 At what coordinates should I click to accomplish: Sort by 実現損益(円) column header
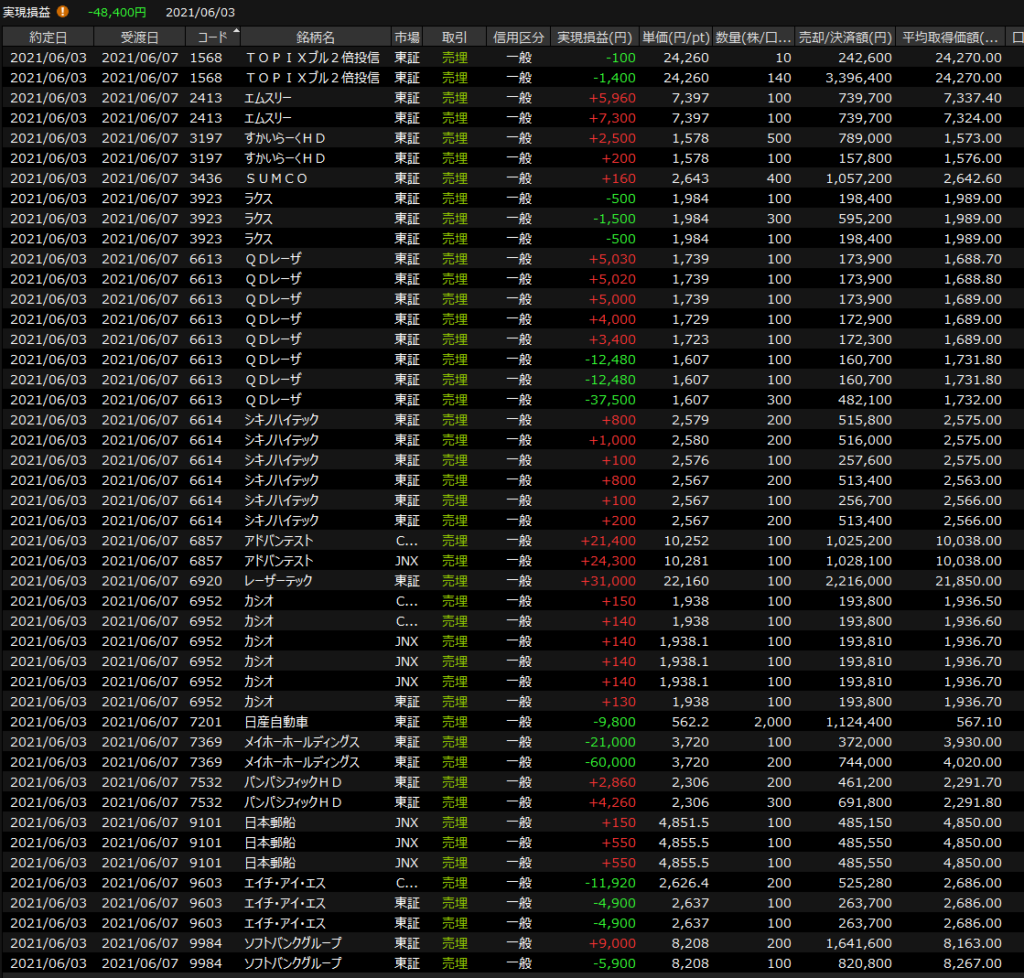[x=595, y=37]
